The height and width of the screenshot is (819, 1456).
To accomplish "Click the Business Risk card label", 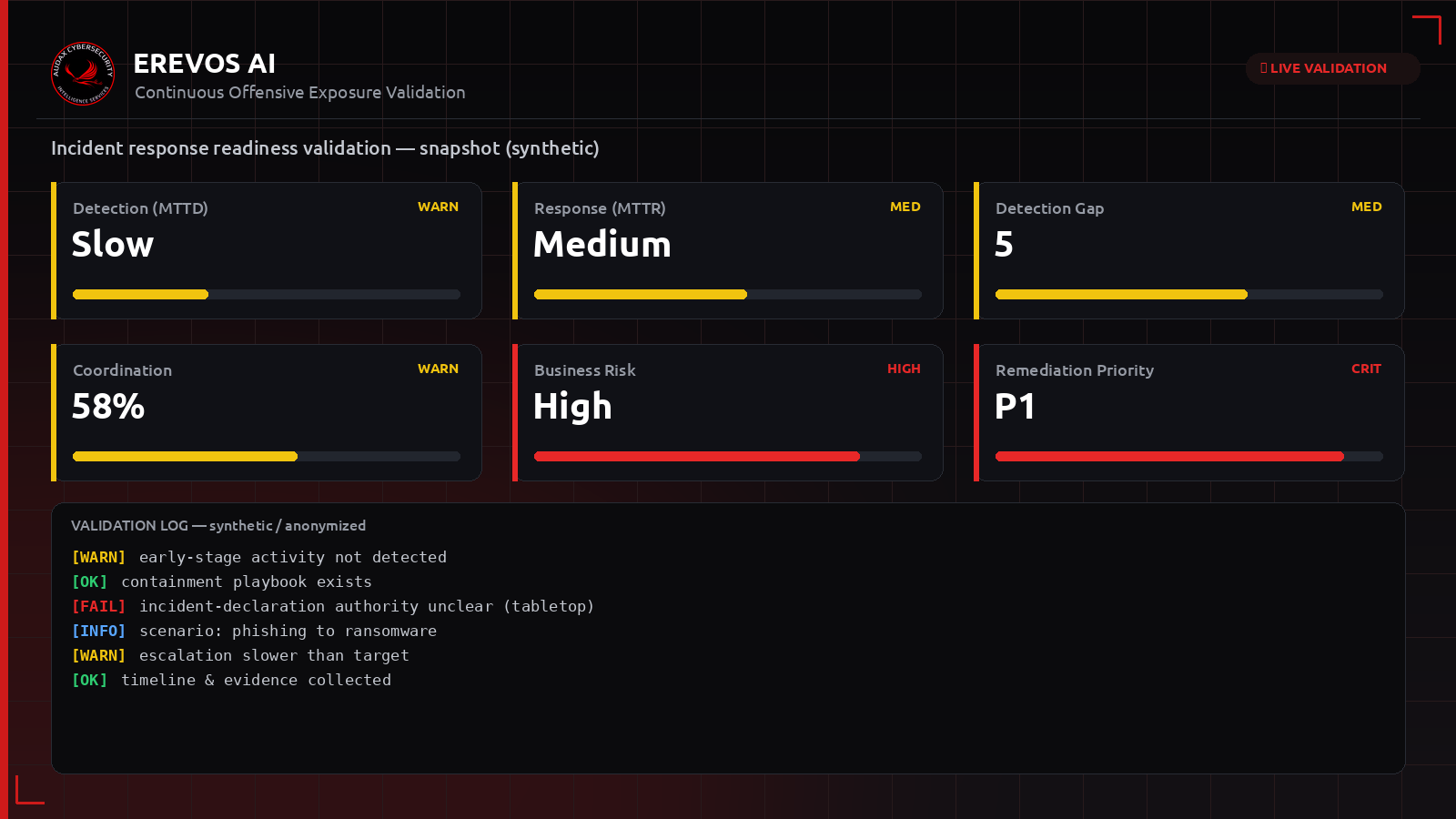I will [x=584, y=370].
